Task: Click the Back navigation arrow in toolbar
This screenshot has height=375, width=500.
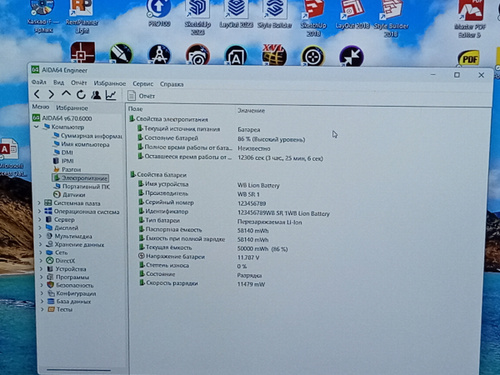Action: [37, 95]
